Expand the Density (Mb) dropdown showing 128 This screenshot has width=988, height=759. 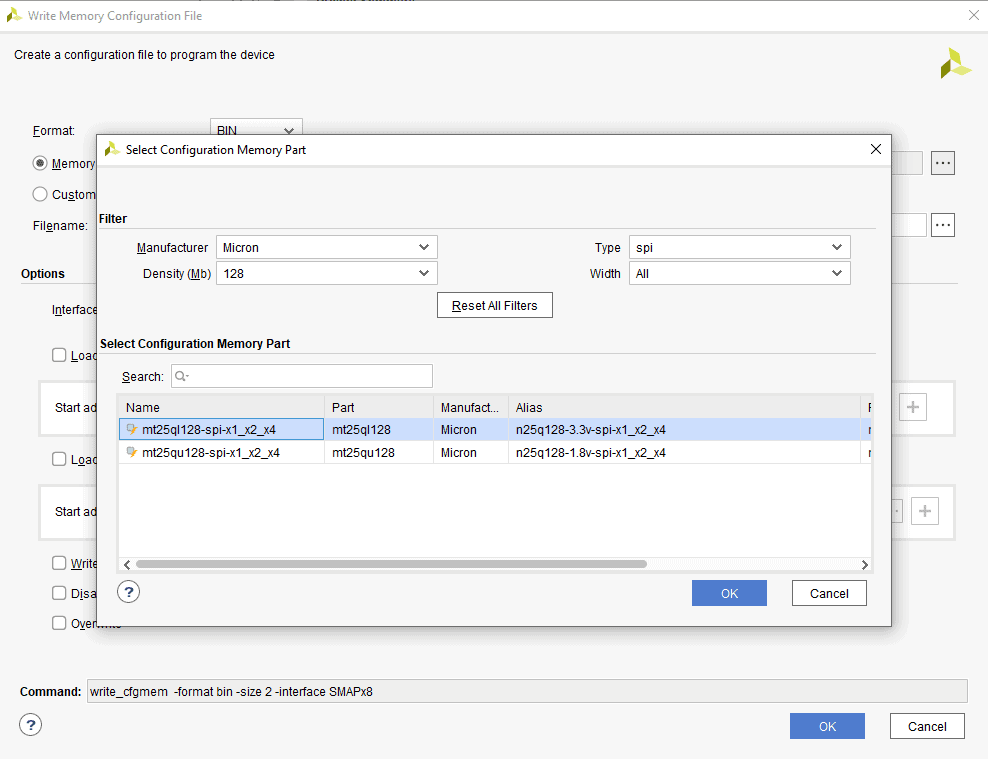pos(326,273)
